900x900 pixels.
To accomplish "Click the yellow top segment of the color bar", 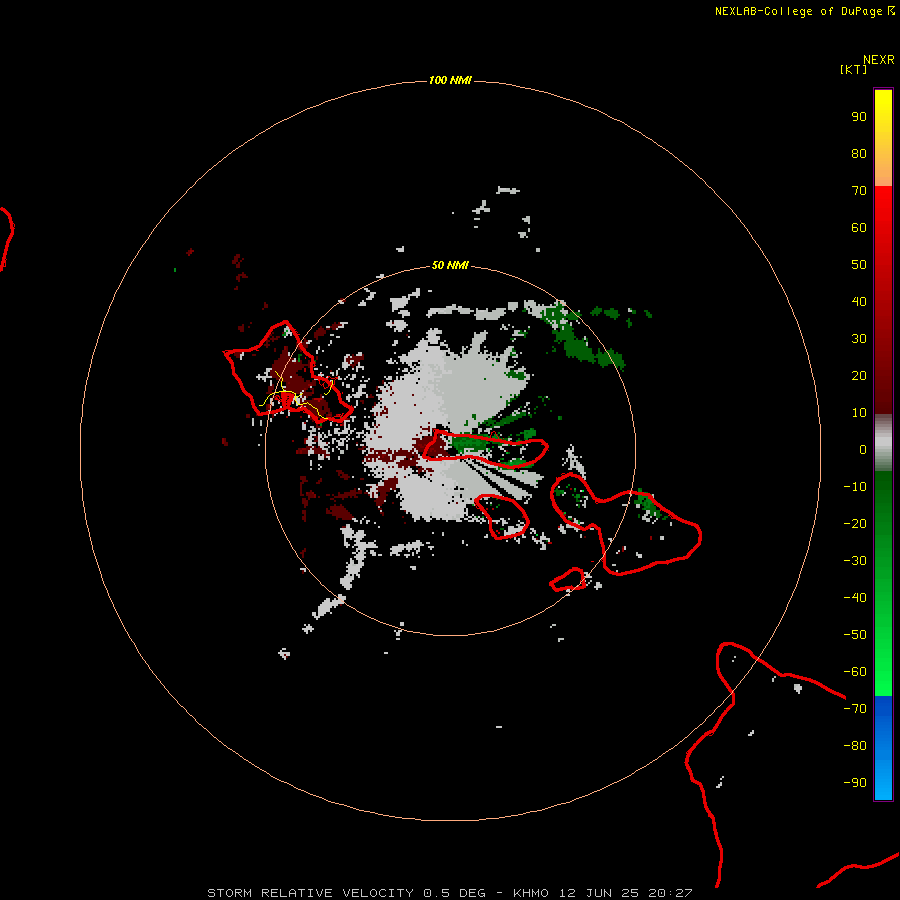I will pos(883,138).
